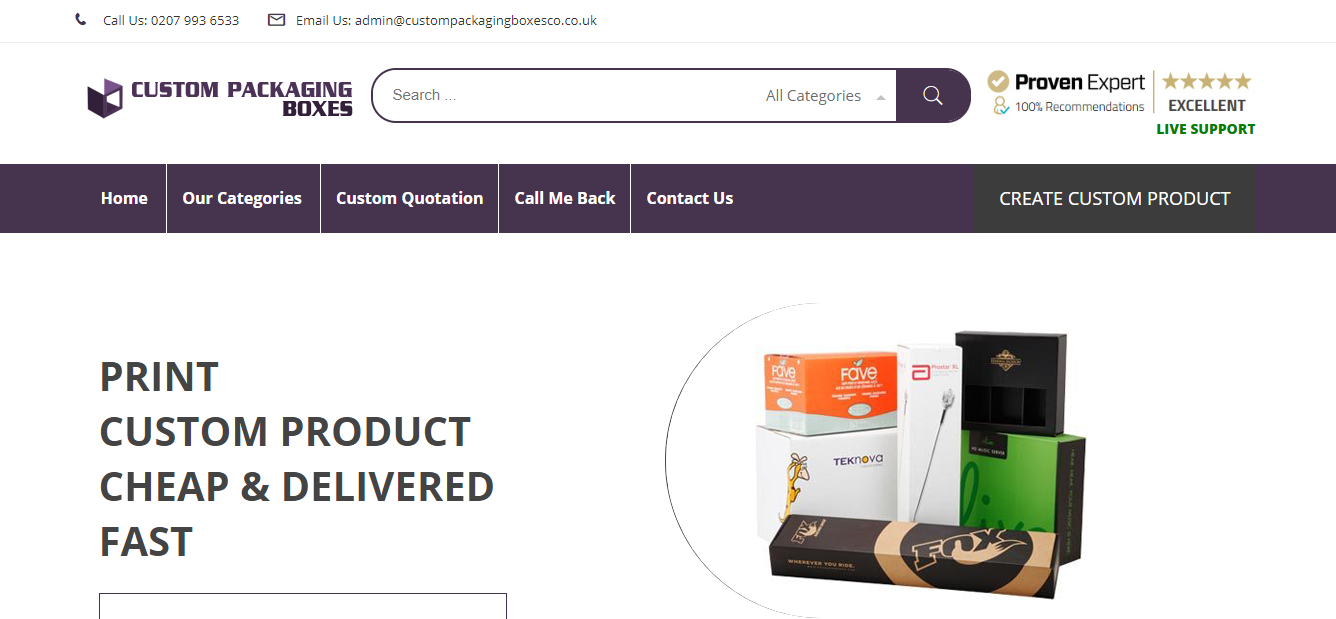Click the CREATE CUSTOM PRODUCT button
1336x619 pixels.
coord(1115,198)
